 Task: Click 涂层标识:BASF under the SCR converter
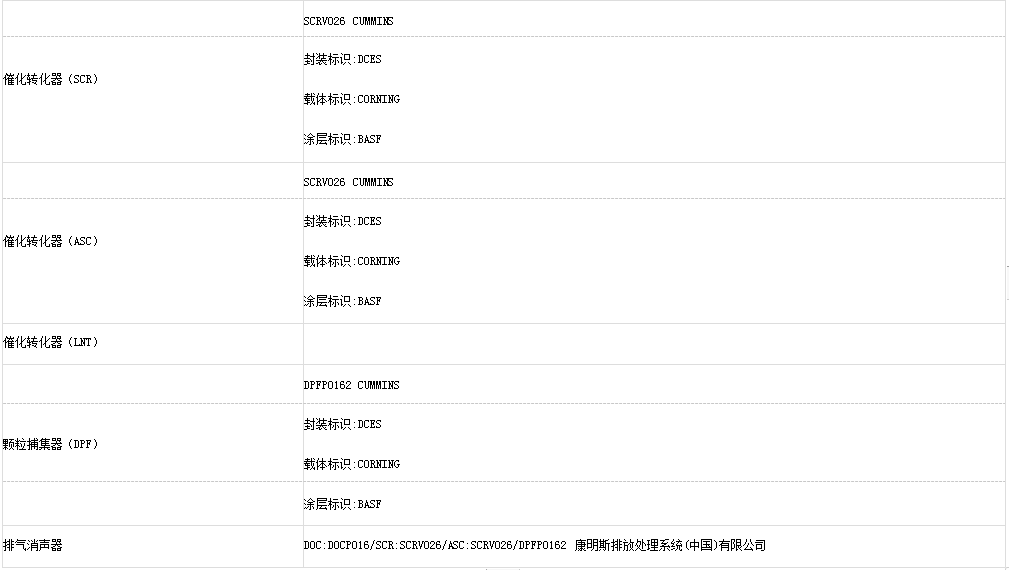pos(342,139)
